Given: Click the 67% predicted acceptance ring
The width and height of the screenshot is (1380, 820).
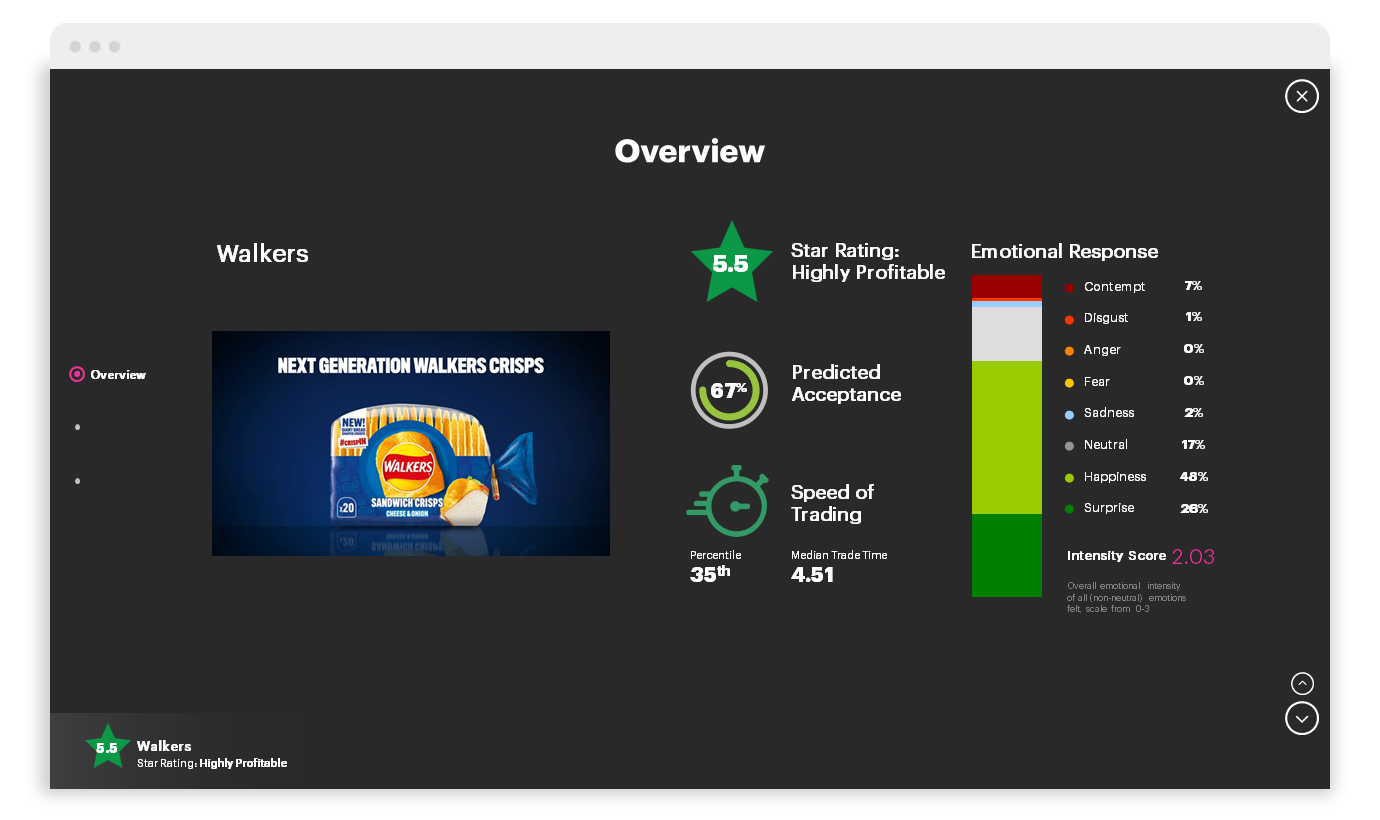Looking at the screenshot, I should coord(730,390).
